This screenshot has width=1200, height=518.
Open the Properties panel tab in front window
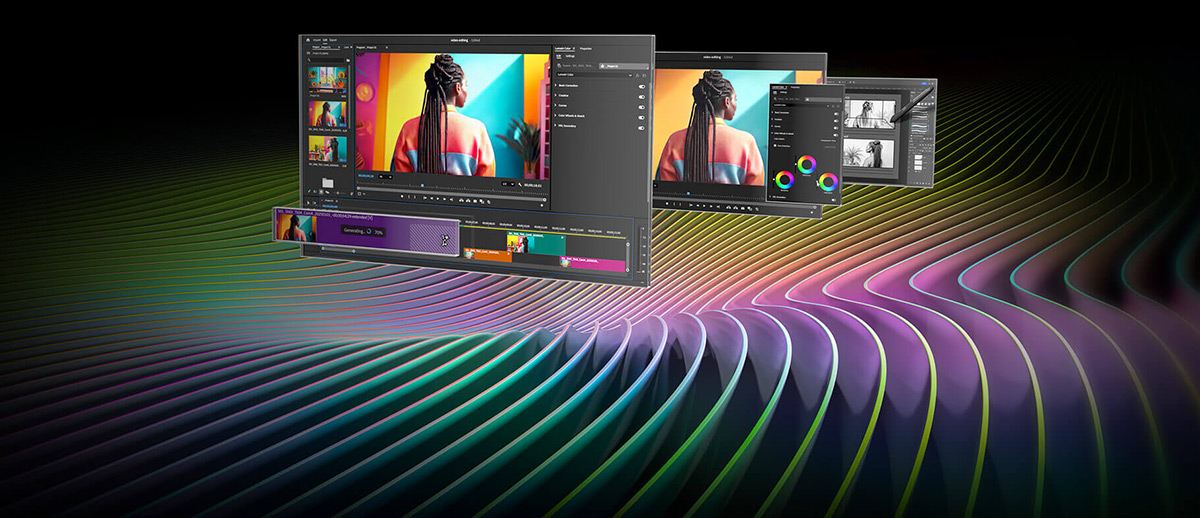586,48
